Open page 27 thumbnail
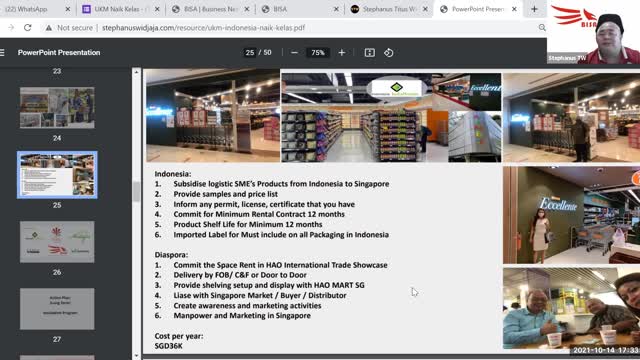Screen dimensions: 640x360 pos(57,309)
